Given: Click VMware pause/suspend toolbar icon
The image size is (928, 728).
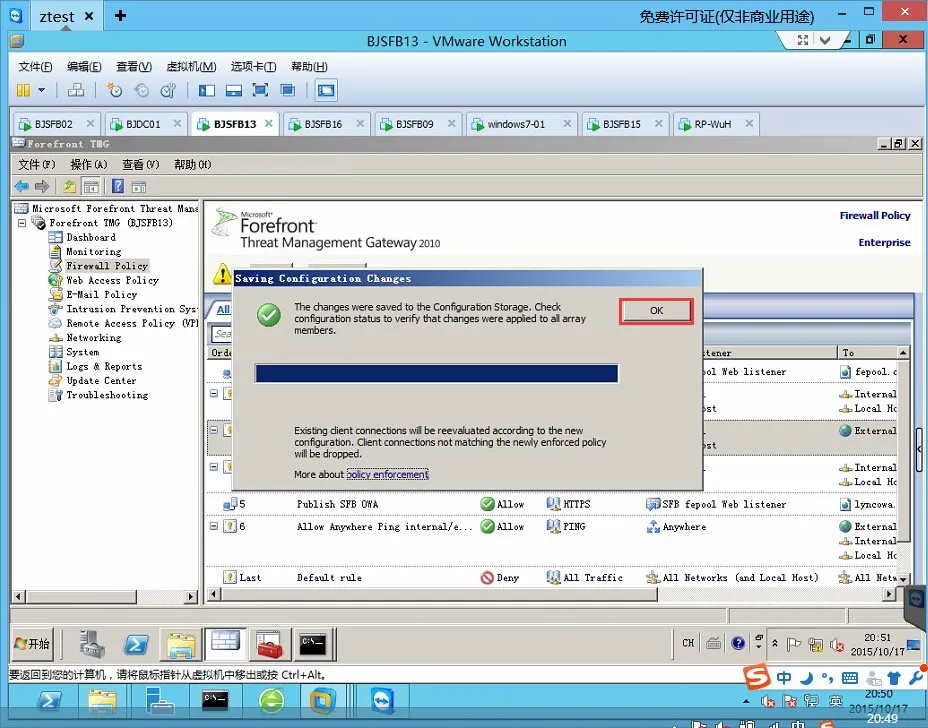Looking at the screenshot, I should click(x=23, y=91).
